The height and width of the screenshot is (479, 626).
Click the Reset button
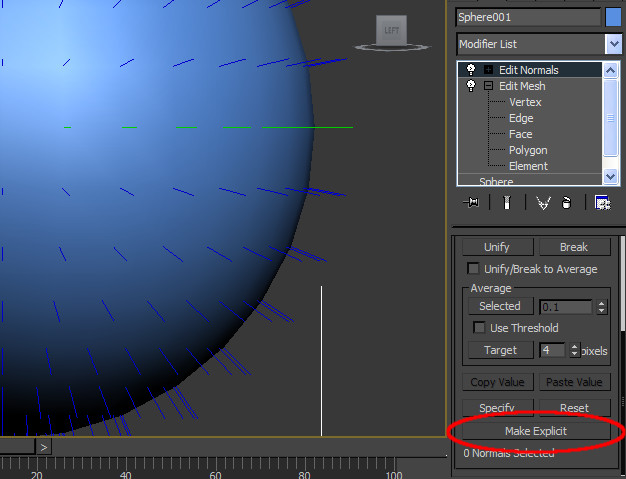pos(574,407)
